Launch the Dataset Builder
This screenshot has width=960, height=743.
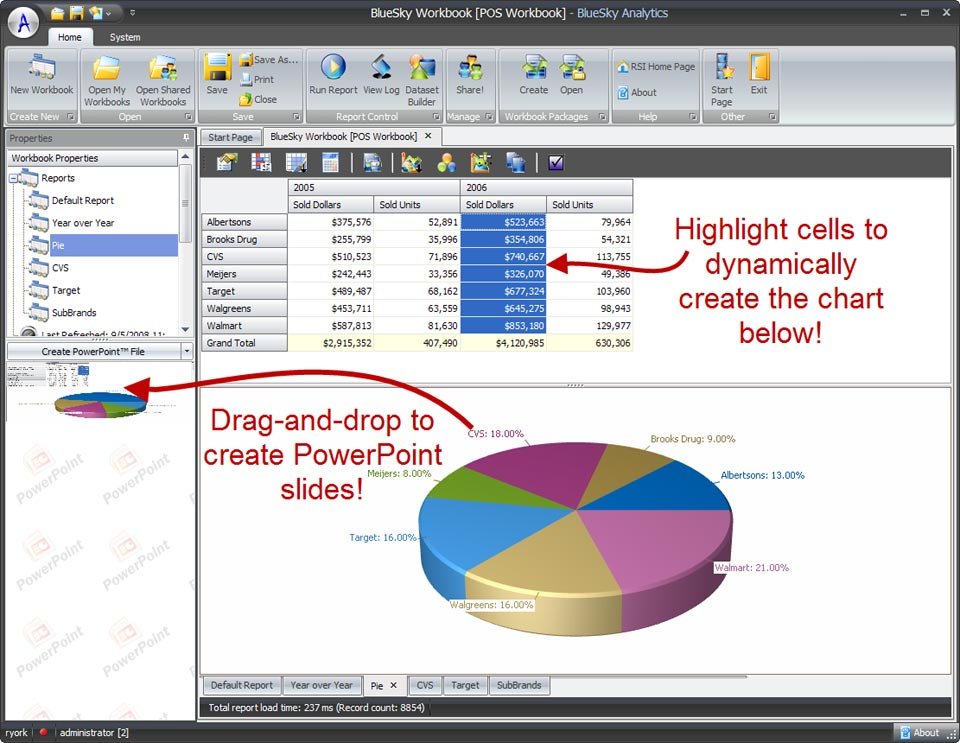coord(422,80)
